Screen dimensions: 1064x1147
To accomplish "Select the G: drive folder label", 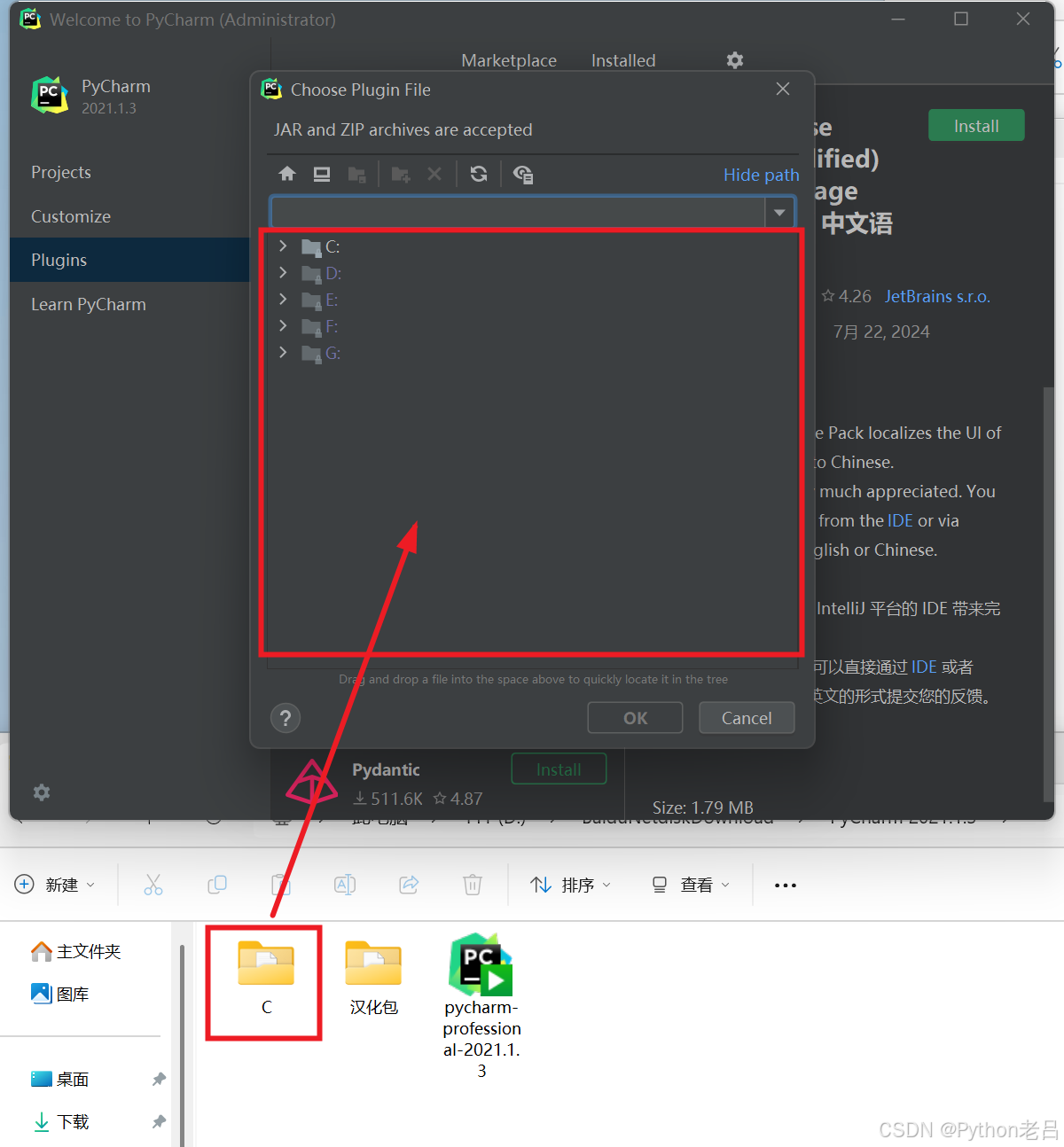I will click(332, 353).
